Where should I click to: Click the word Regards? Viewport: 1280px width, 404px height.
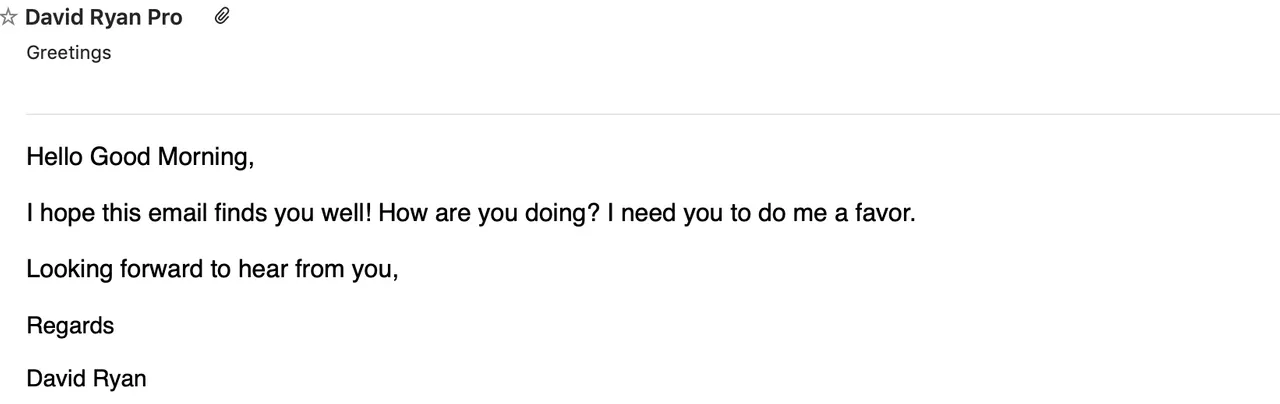[x=70, y=326]
